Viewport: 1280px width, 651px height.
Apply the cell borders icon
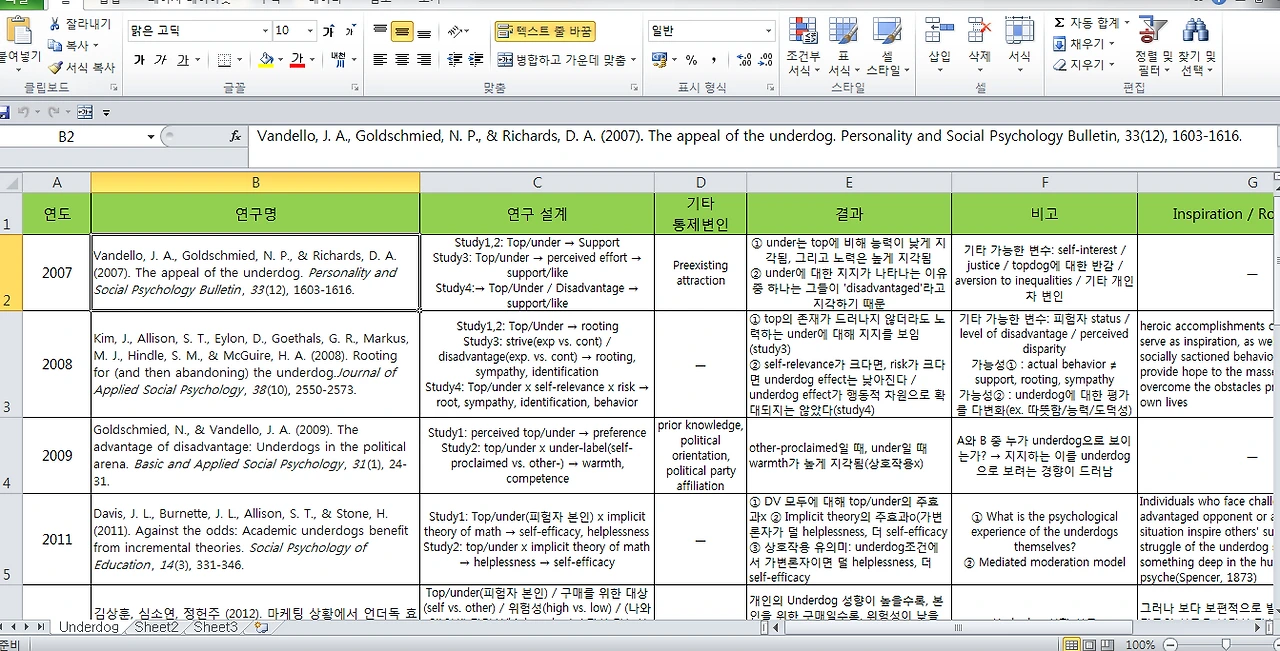coord(224,60)
